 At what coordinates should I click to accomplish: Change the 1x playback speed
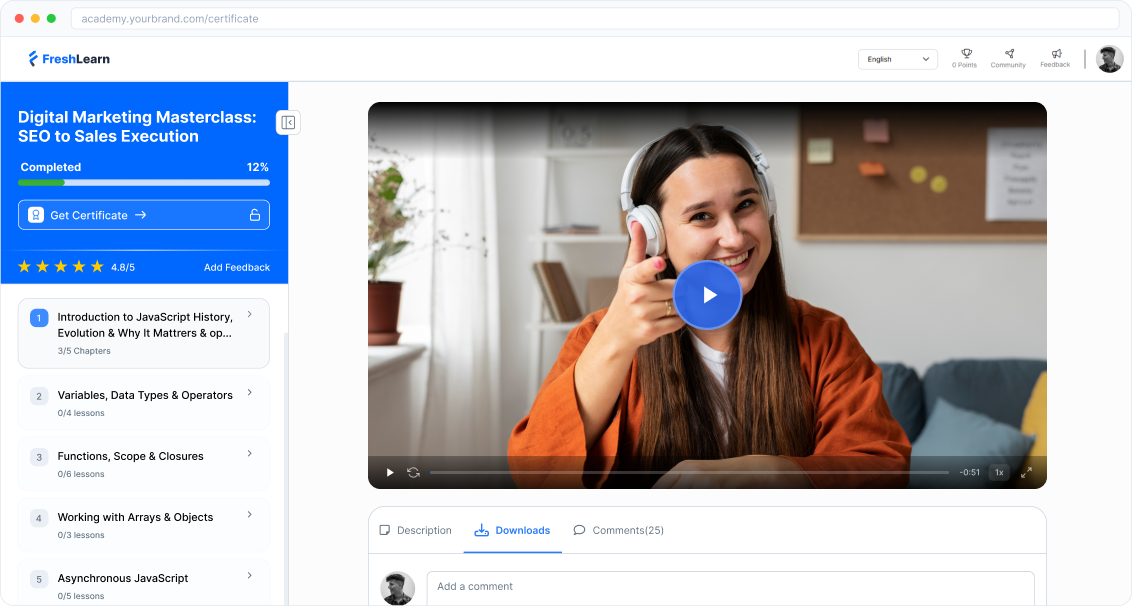tap(998, 472)
